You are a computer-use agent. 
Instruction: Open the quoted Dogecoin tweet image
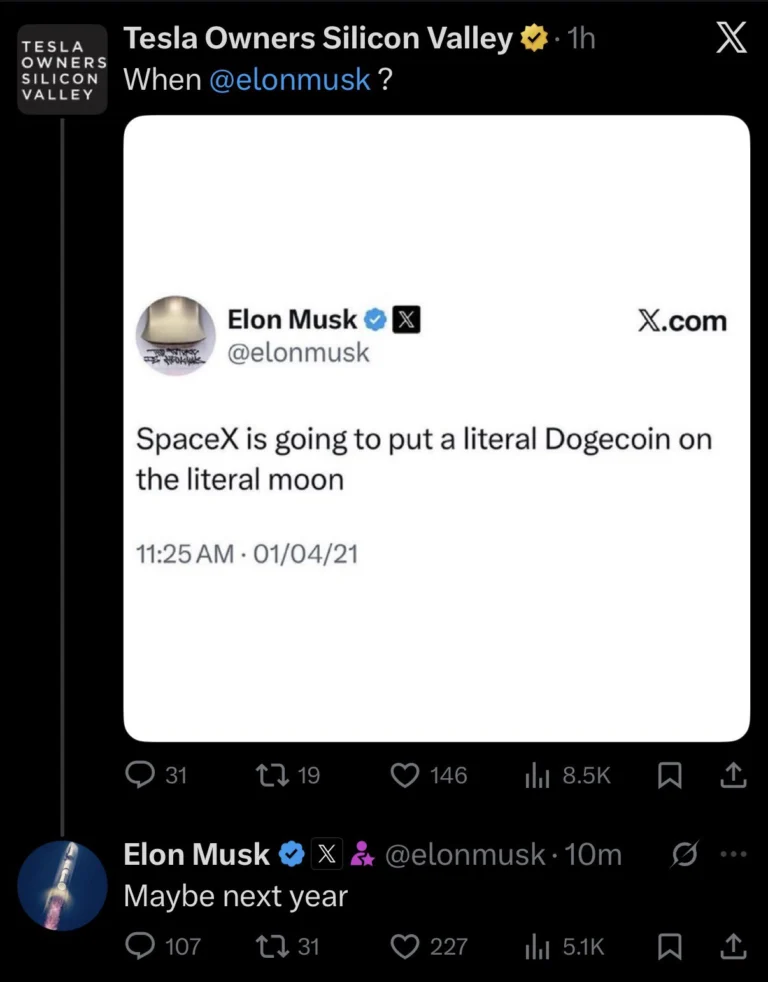tap(436, 428)
